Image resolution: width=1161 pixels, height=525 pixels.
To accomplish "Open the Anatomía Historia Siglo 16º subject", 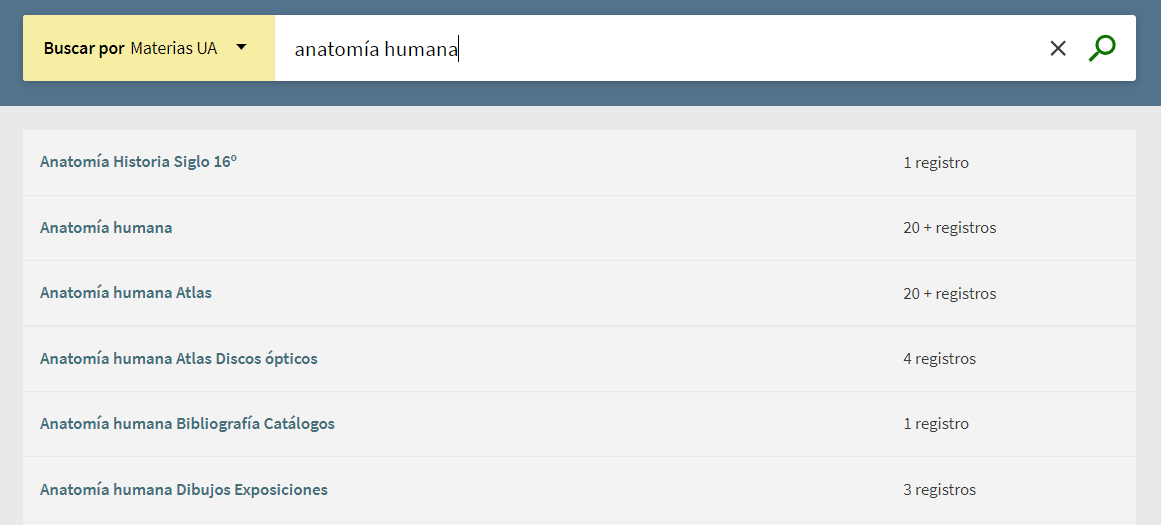I will (138, 162).
